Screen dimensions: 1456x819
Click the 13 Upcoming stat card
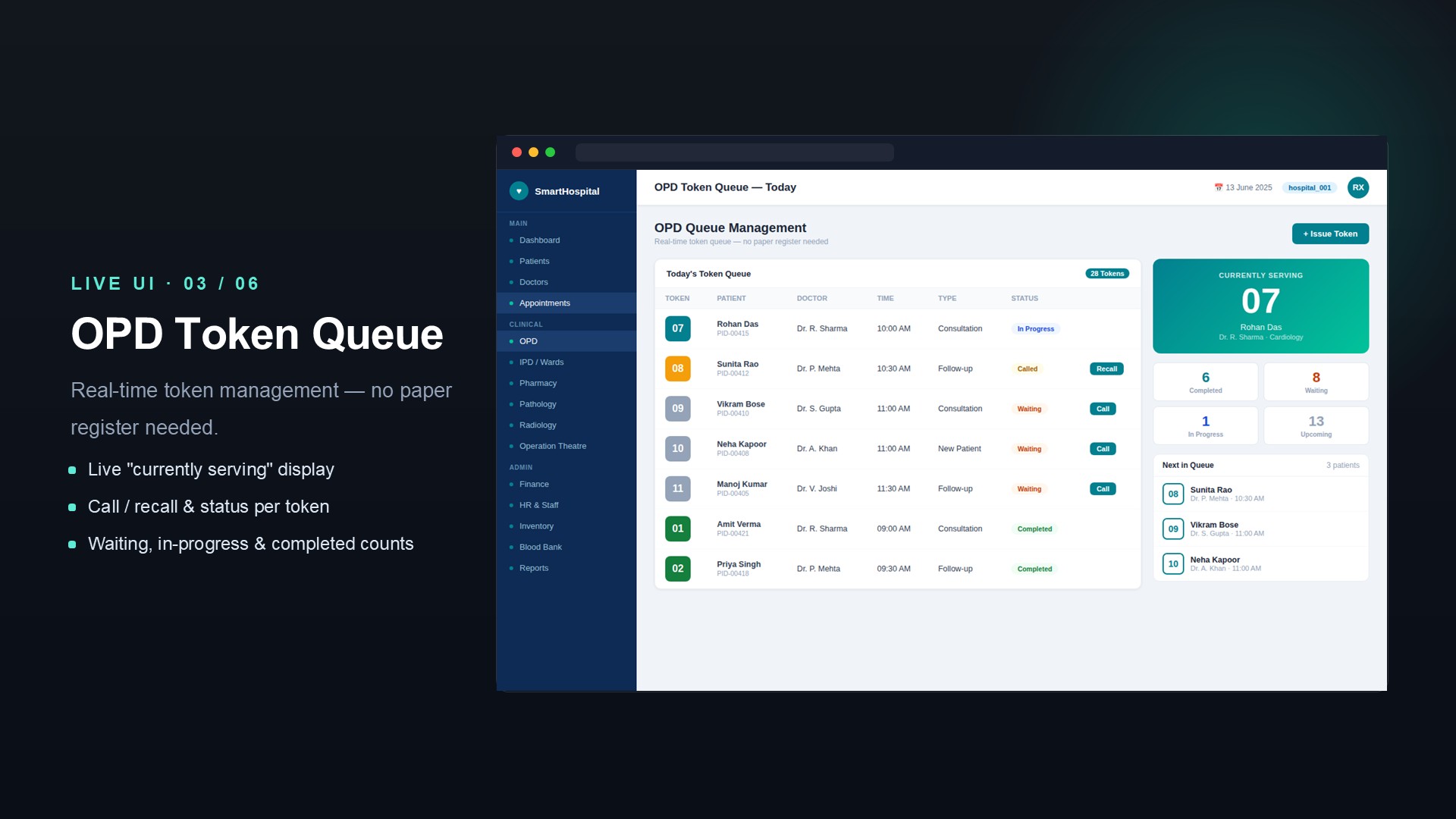[x=1316, y=426]
